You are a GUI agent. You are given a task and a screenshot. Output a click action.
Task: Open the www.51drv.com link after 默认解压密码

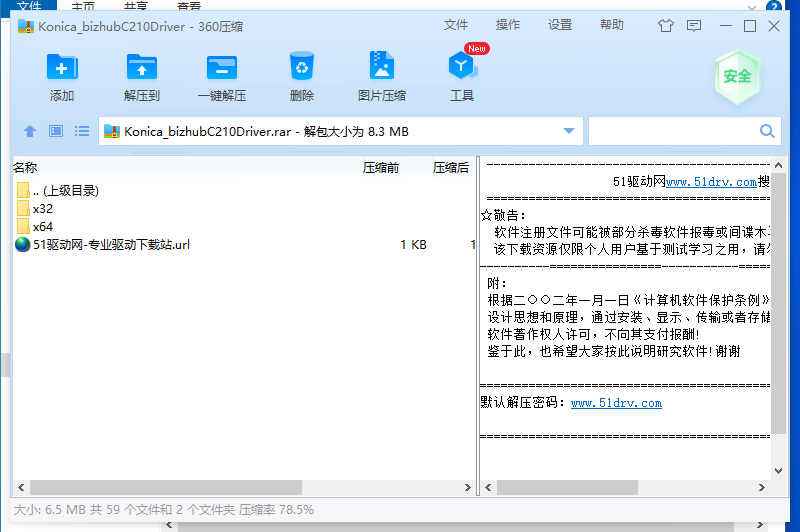tap(616, 403)
